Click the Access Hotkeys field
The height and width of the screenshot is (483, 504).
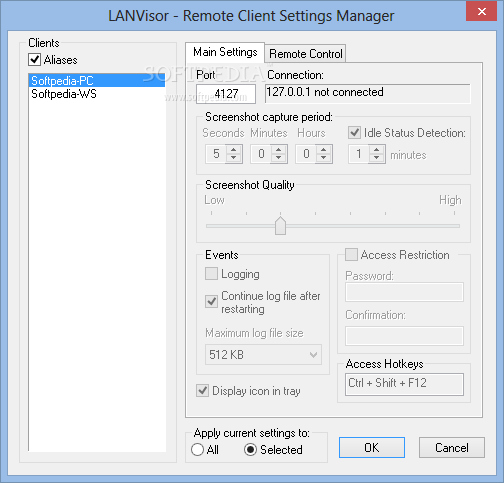coord(404,384)
